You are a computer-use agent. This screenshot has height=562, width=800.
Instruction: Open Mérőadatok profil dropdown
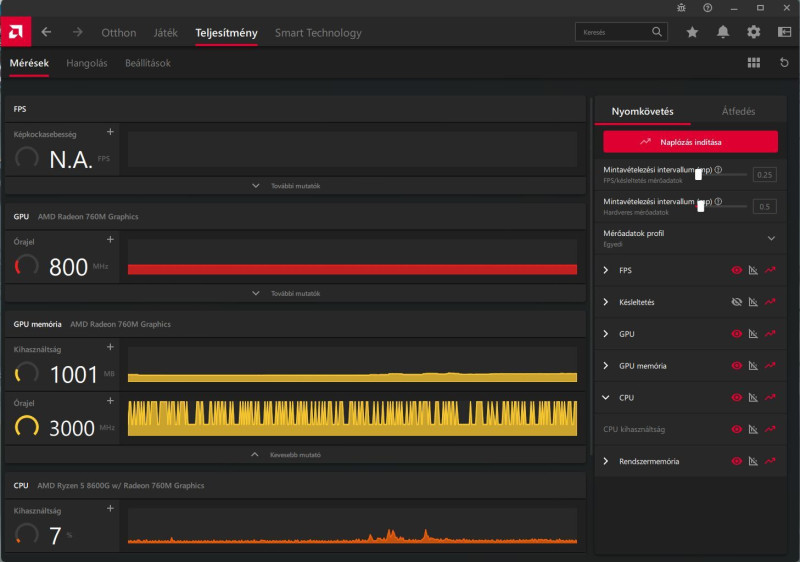(x=771, y=238)
